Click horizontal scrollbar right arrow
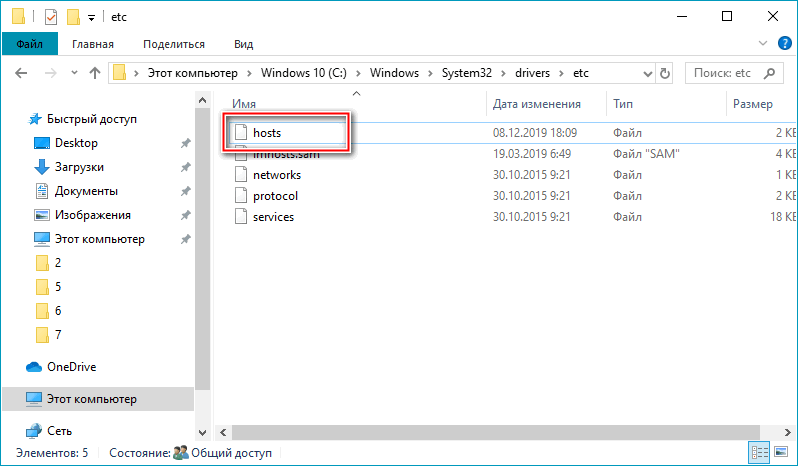Screen dimensions: 798x466 point(788,432)
